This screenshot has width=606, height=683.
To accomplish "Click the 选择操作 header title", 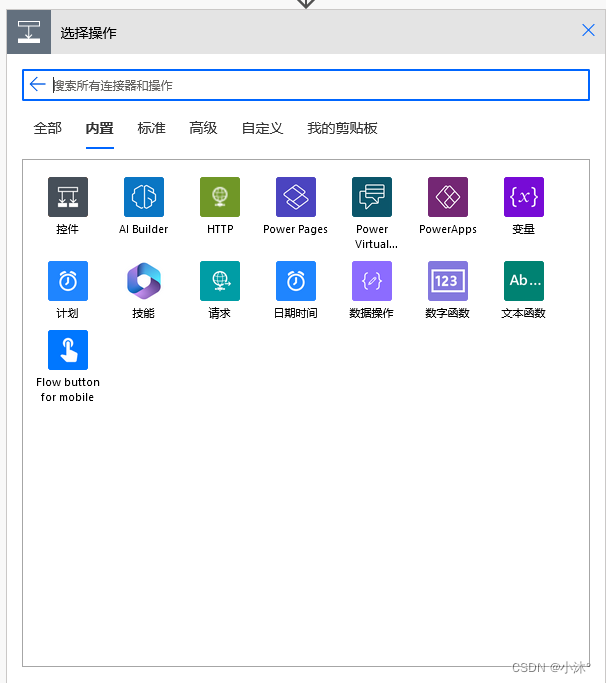I will pyautogui.click(x=88, y=33).
